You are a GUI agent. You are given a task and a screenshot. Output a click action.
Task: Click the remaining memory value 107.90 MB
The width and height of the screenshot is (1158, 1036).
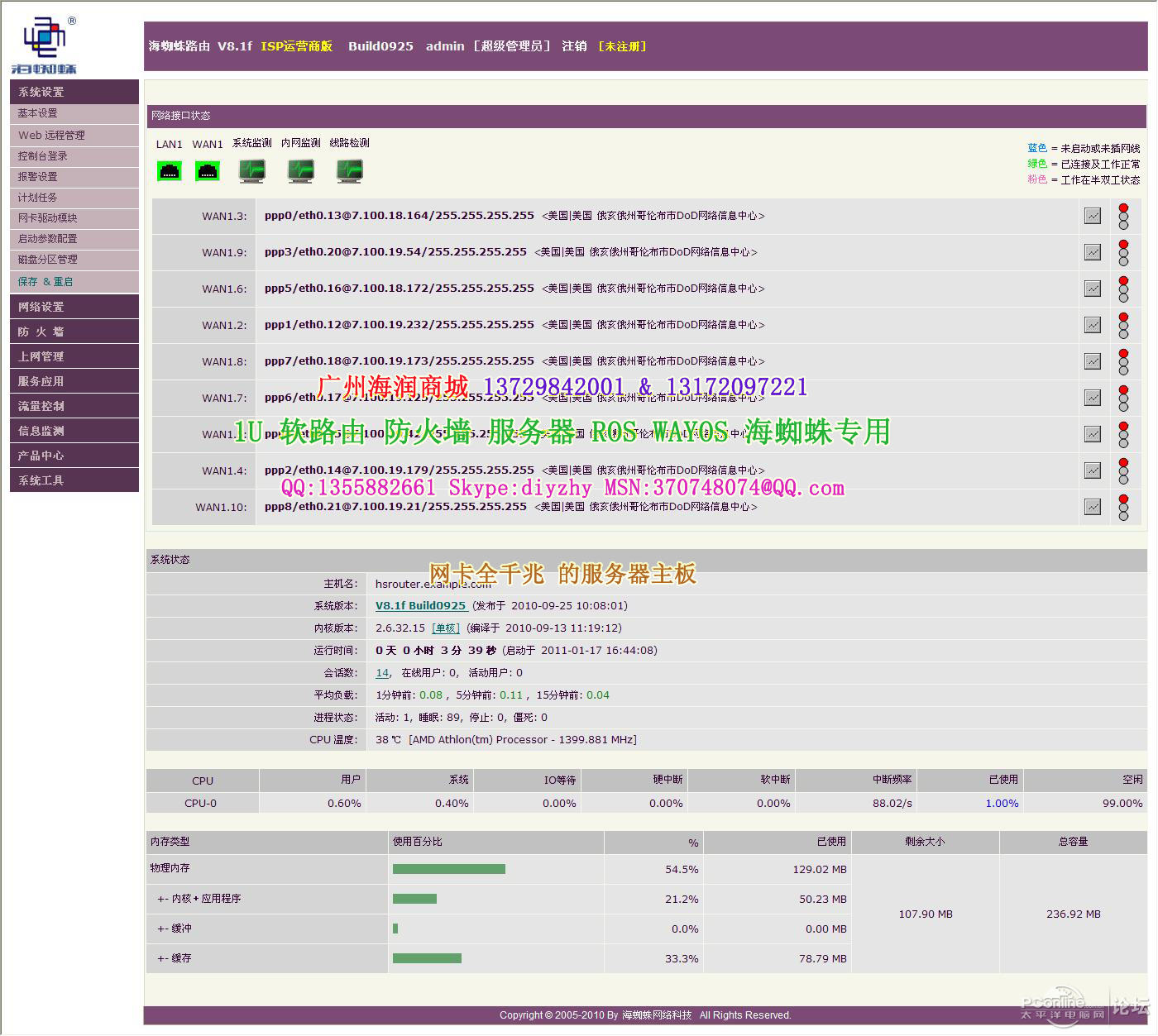(926, 914)
